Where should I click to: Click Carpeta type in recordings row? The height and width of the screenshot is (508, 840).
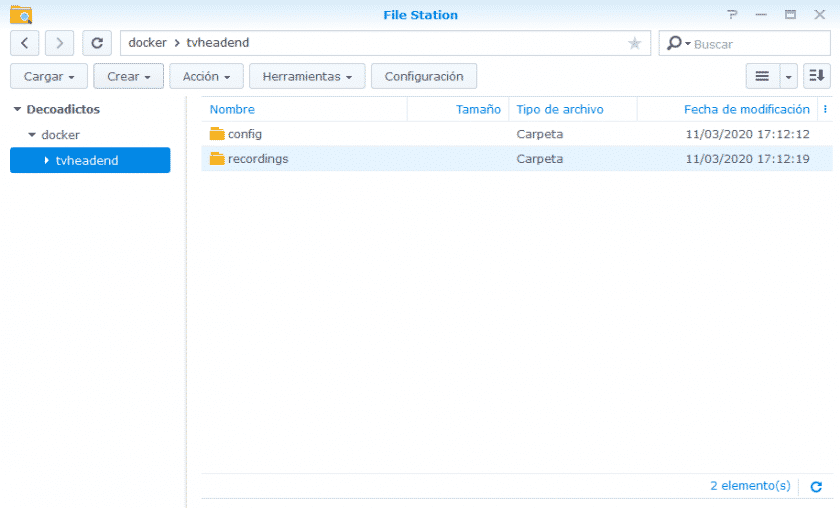pyautogui.click(x=539, y=159)
